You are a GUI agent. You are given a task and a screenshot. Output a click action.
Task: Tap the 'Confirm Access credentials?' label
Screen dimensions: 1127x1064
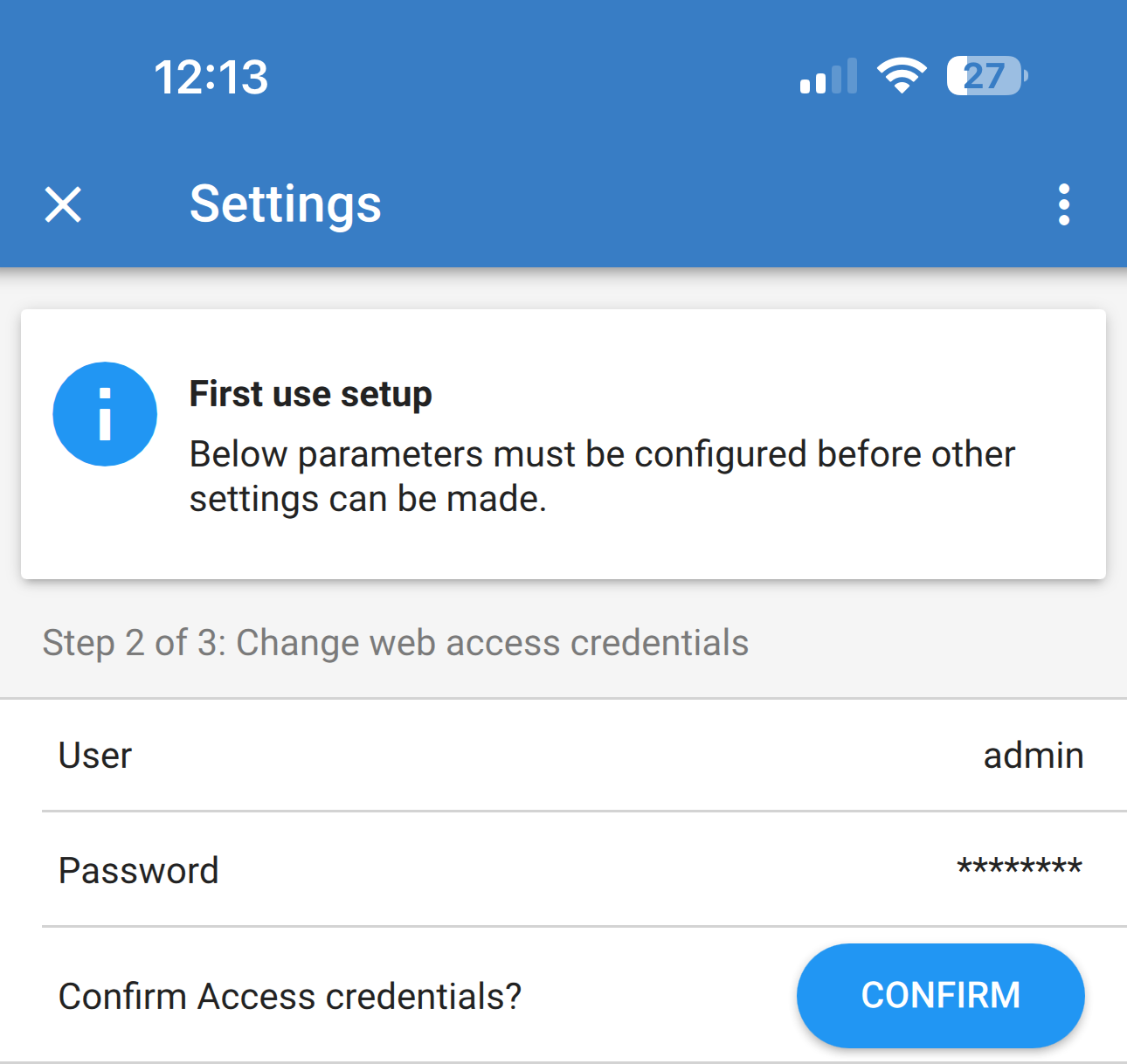289,997
